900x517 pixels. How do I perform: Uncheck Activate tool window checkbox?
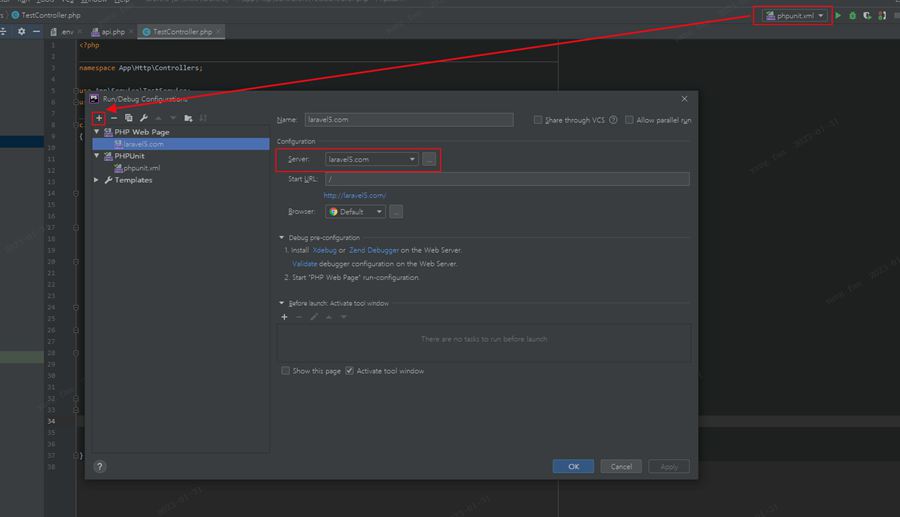349,371
